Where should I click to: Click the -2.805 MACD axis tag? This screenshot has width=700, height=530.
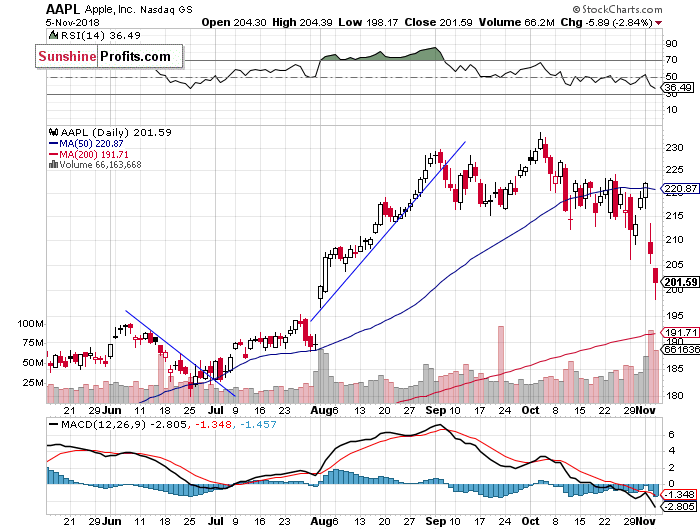coord(679,506)
